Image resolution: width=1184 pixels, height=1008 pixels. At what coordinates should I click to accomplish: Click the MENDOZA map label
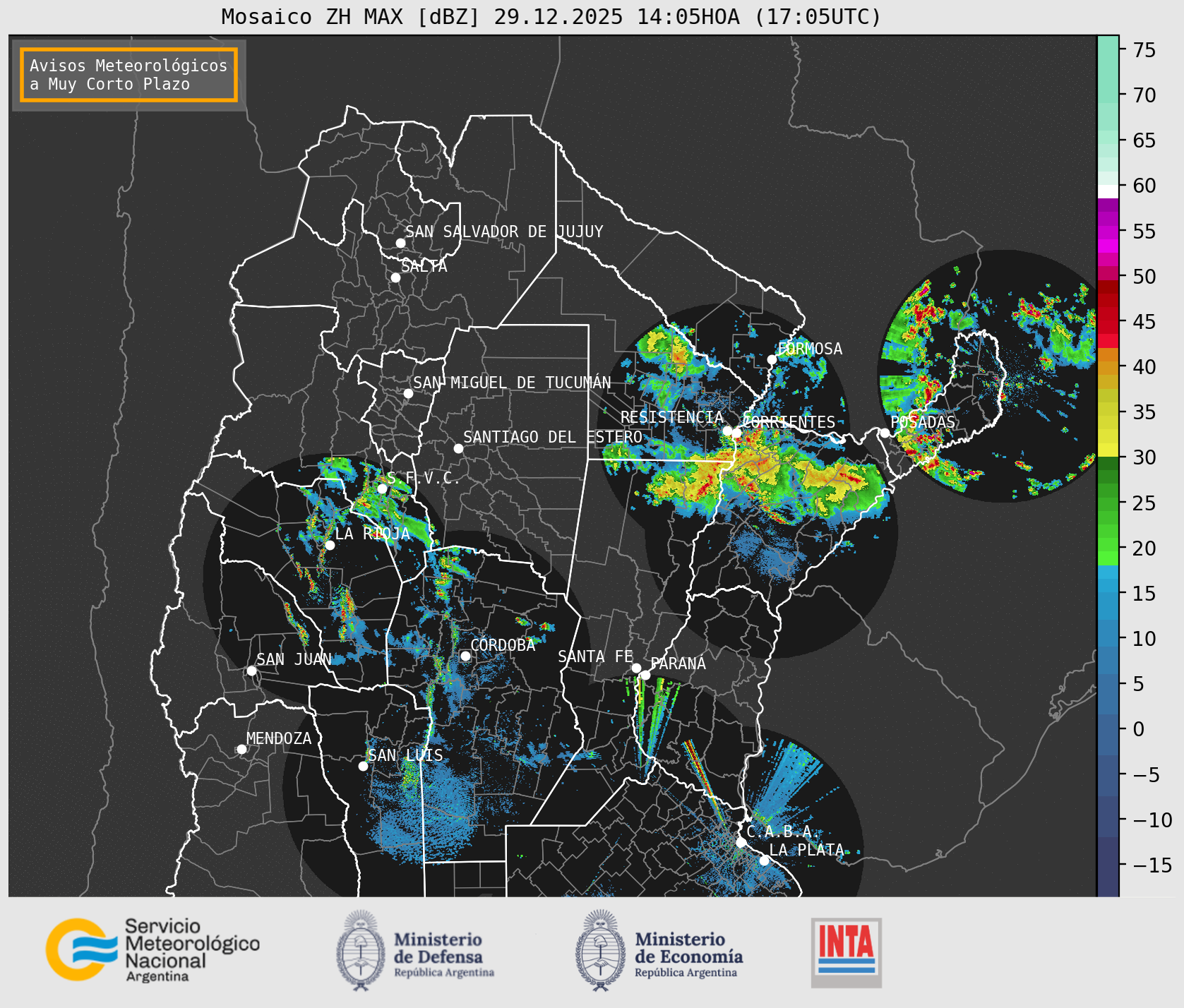coord(279,738)
